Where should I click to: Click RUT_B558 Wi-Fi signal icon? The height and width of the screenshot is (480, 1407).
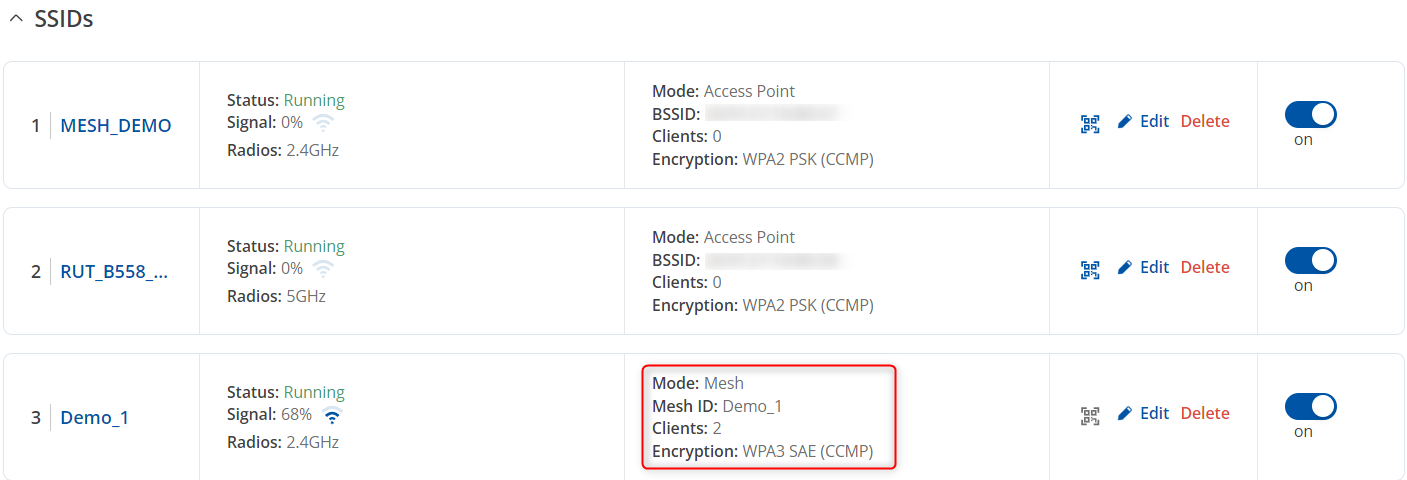pos(323,269)
